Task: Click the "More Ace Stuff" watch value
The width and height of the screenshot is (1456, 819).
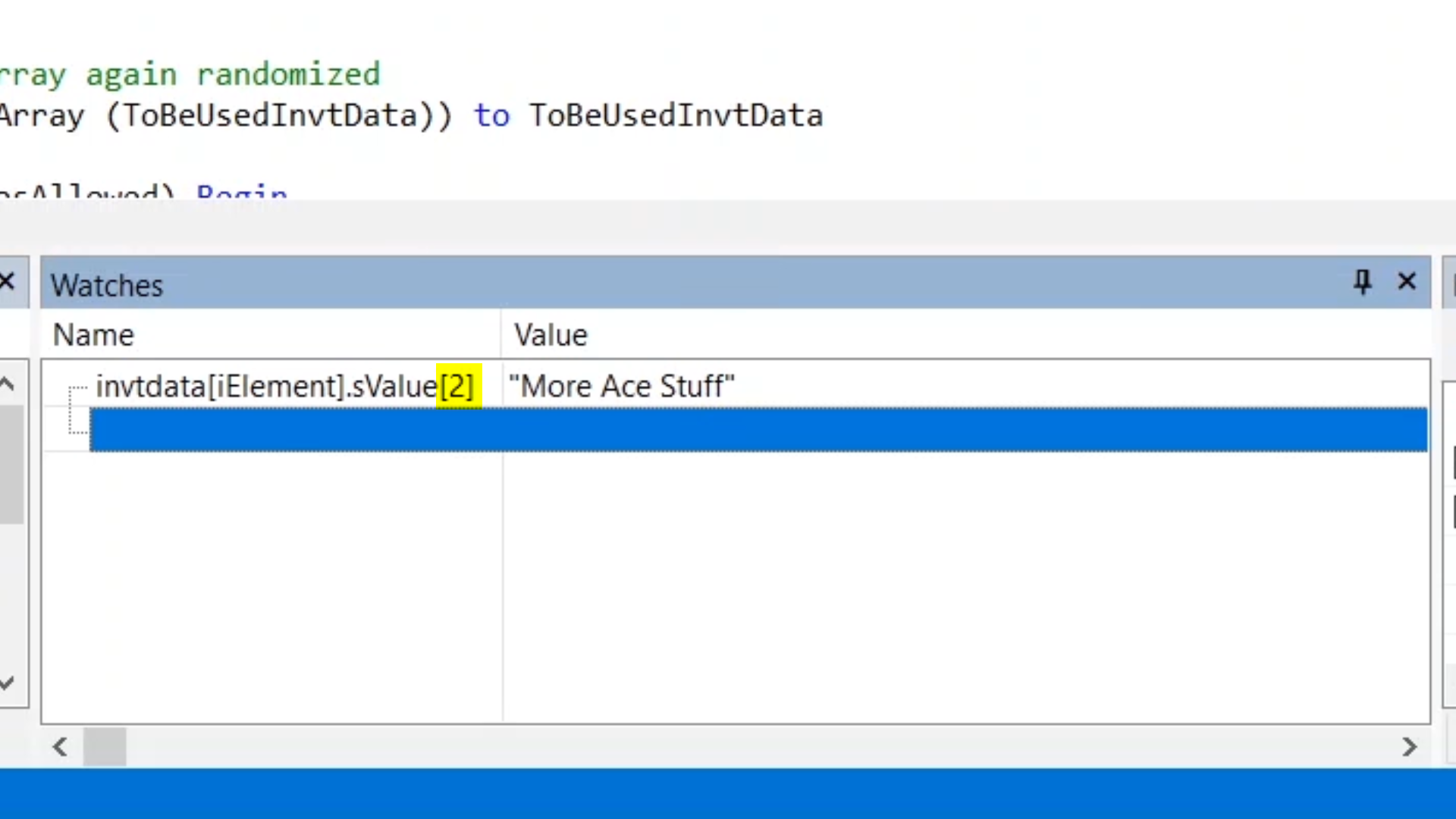Action: click(621, 387)
